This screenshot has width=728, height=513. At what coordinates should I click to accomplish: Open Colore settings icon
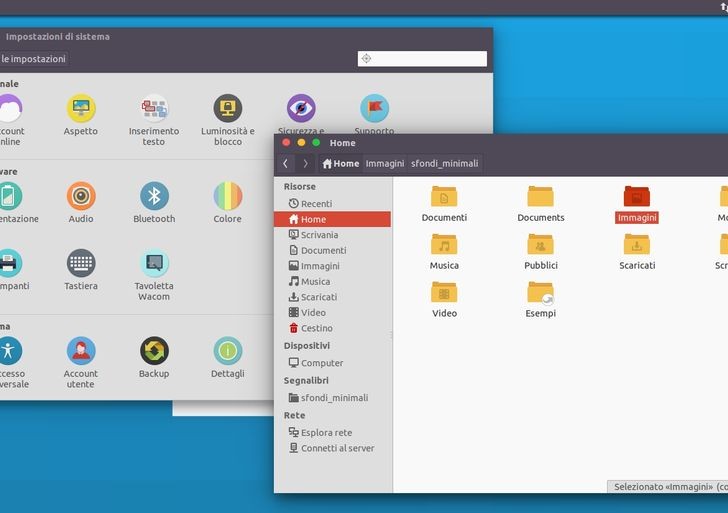(x=228, y=196)
